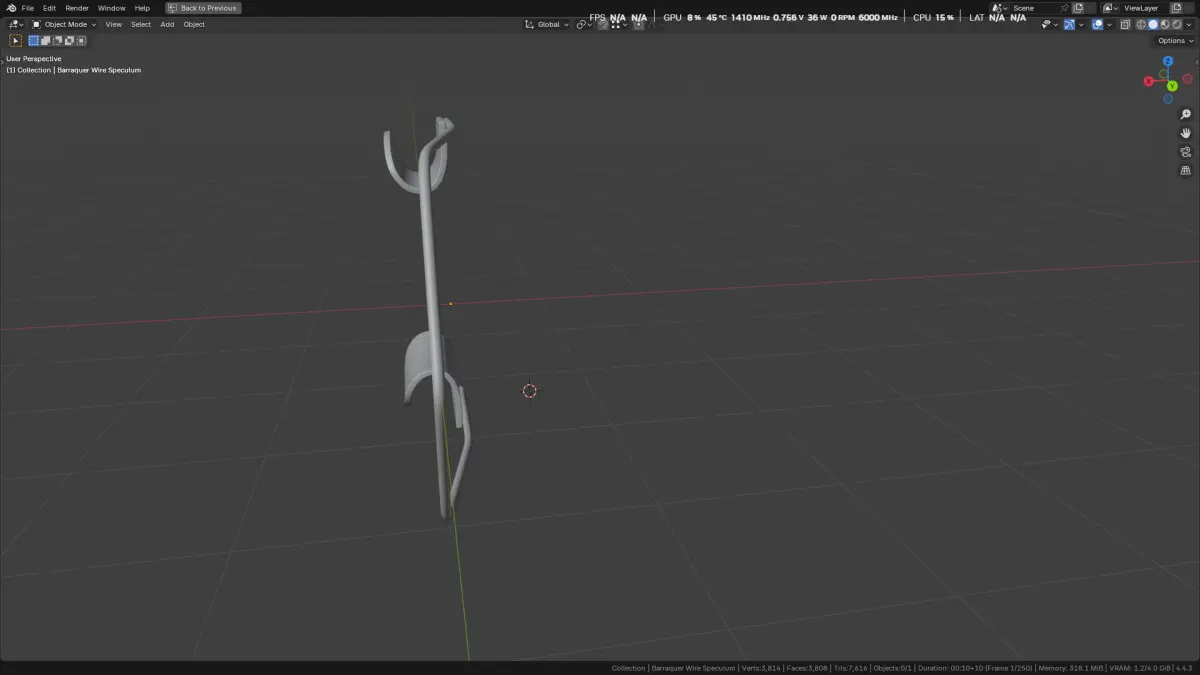The width and height of the screenshot is (1200, 675).
Task: Click the Scene name field
Action: point(1035,8)
